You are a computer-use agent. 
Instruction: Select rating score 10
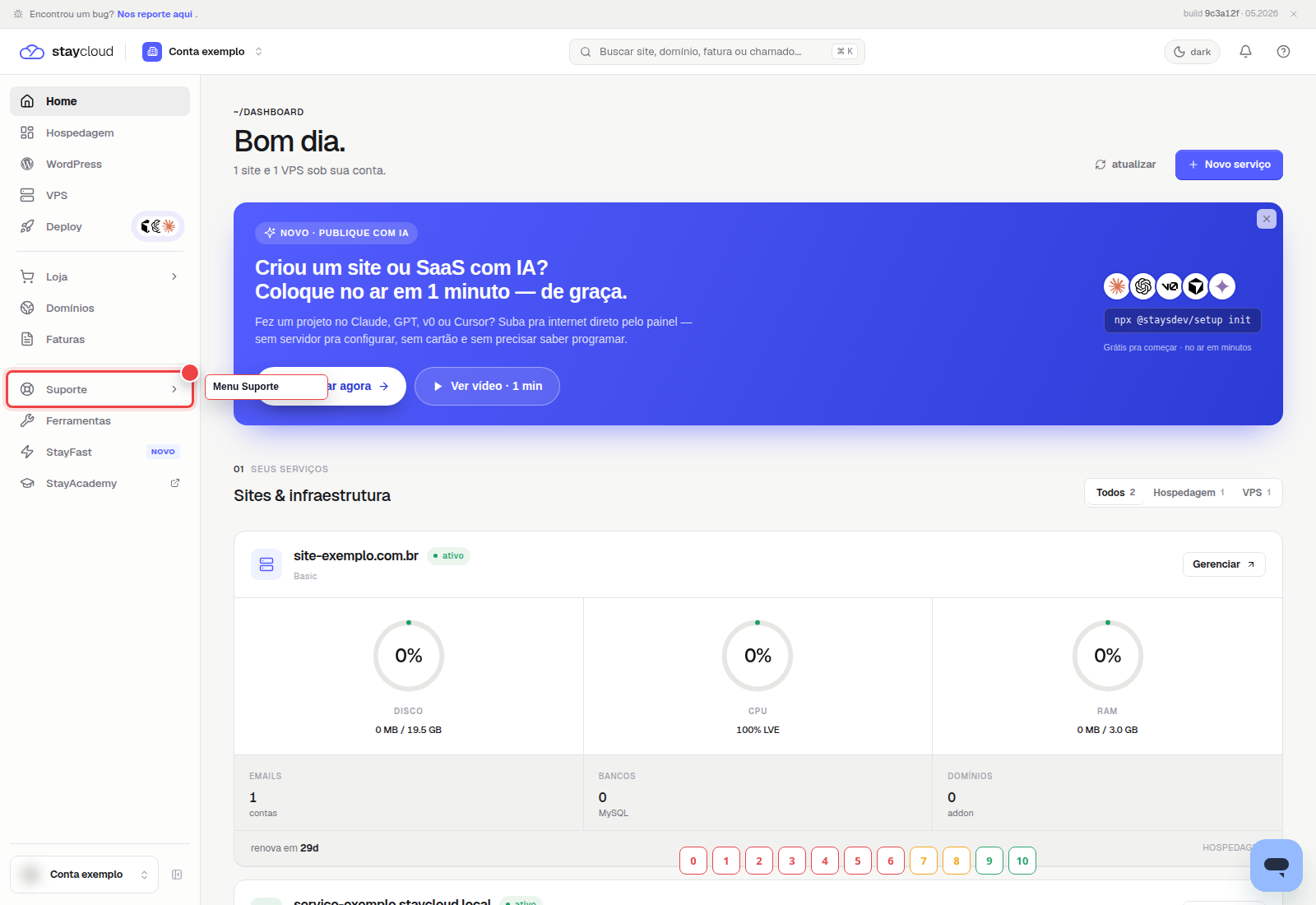point(1022,861)
